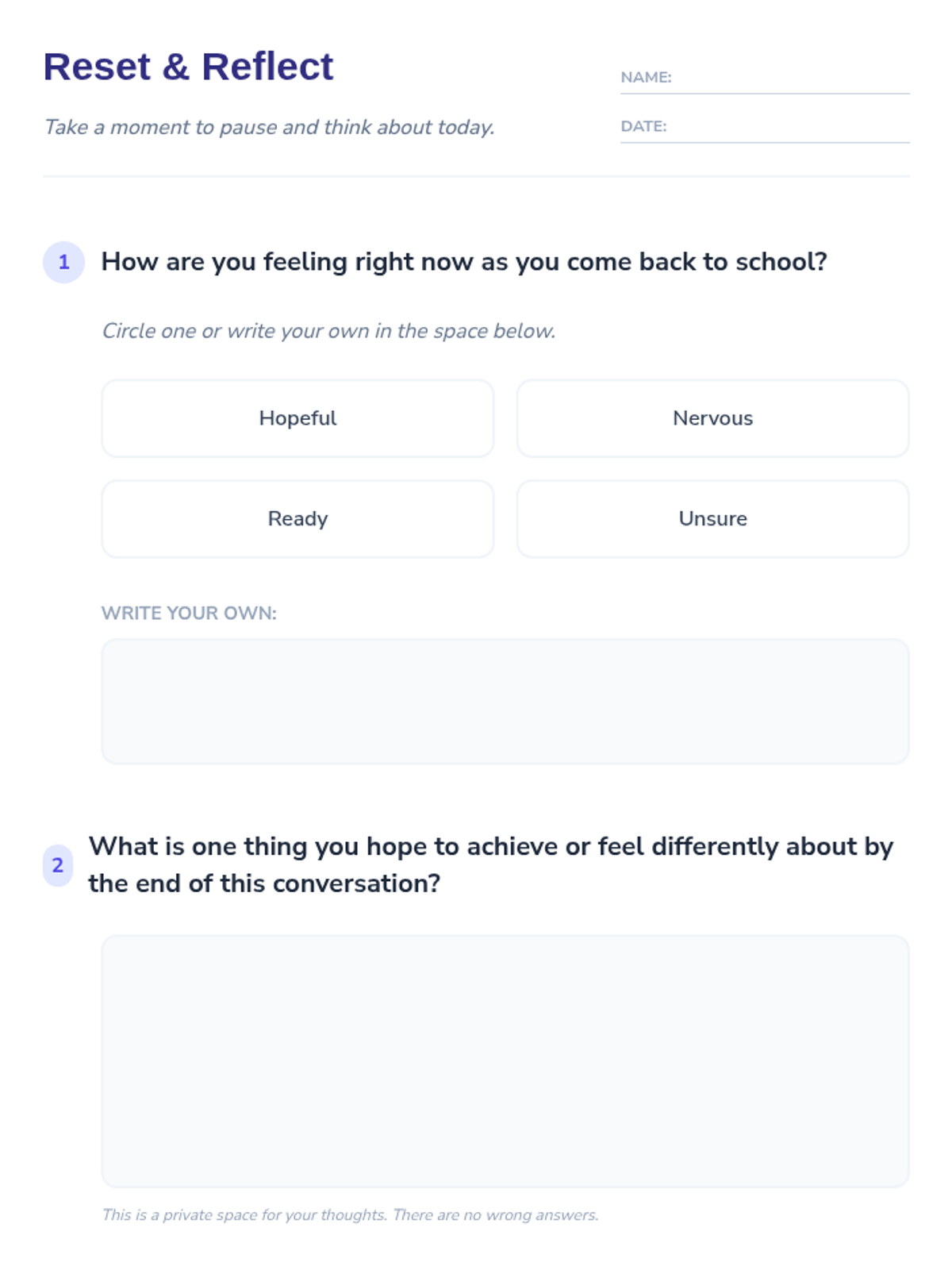
Task: Pick the Ready feeling option
Action: point(297,518)
